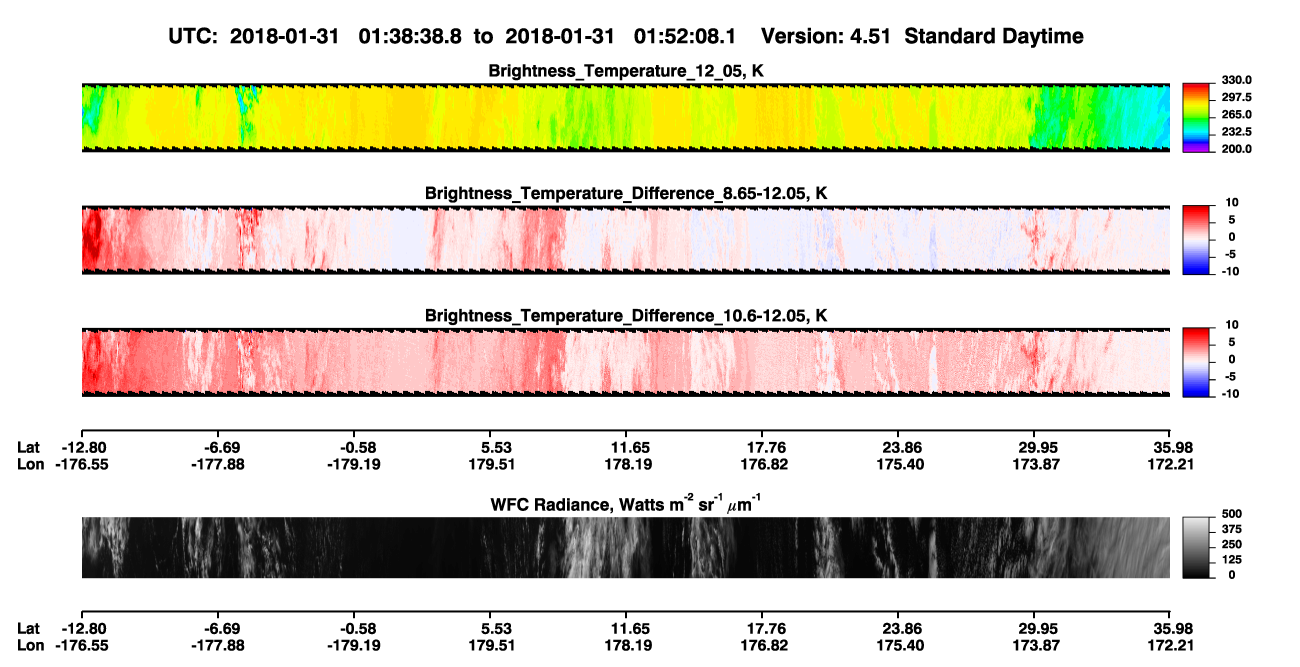1300x667 pixels.
Task: Click longitude 179.51 on the axis below WFC Radiance
Action: tap(490, 646)
